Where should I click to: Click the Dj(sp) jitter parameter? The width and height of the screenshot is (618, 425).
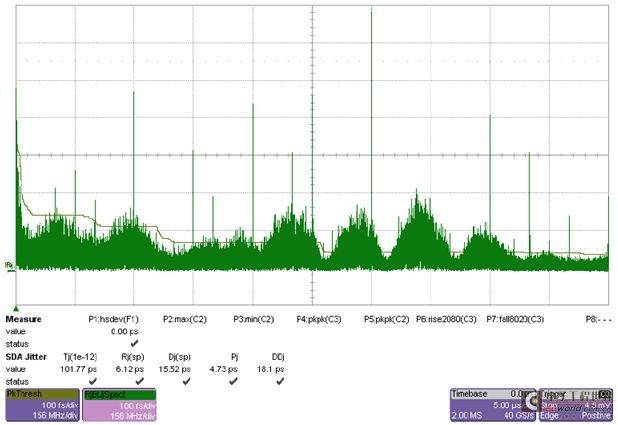pos(179,357)
